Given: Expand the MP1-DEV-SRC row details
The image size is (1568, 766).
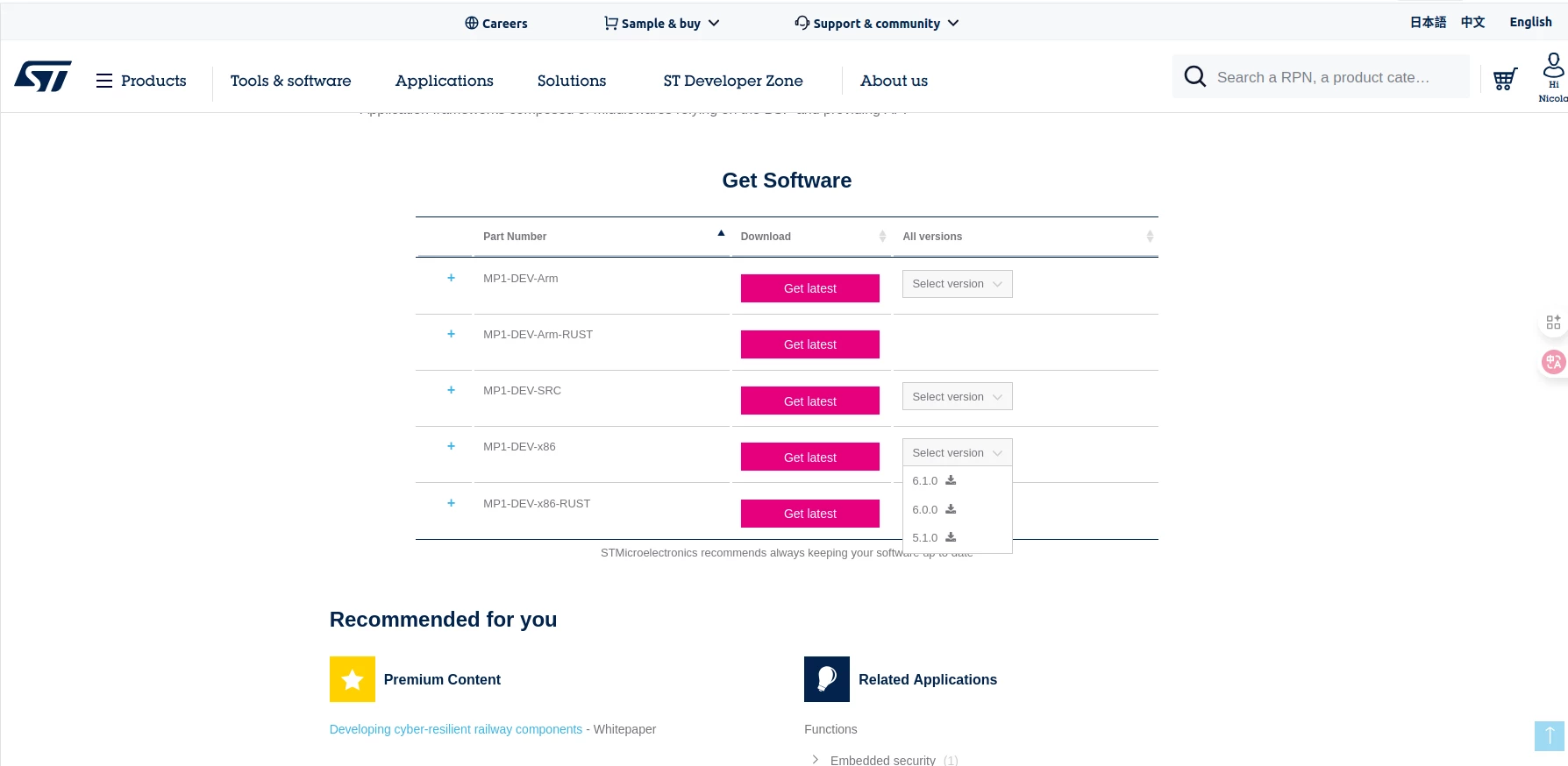Looking at the screenshot, I should click(x=451, y=390).
